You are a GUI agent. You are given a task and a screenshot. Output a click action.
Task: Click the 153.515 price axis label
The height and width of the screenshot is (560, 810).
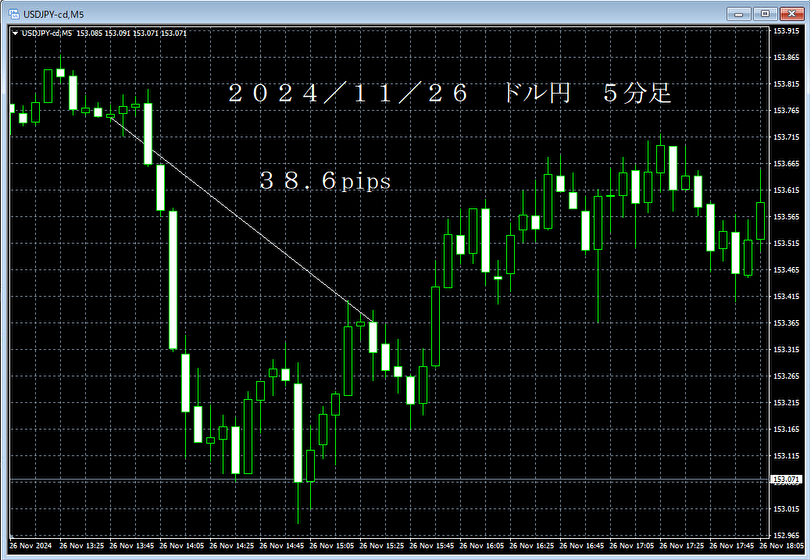tap(786, 243)
